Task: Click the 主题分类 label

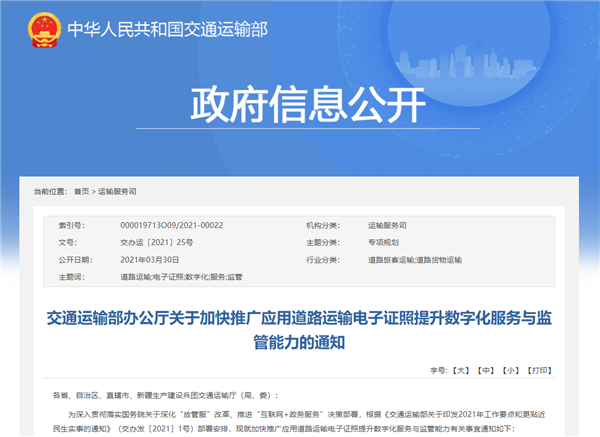Action: click(x=323, y=243)
